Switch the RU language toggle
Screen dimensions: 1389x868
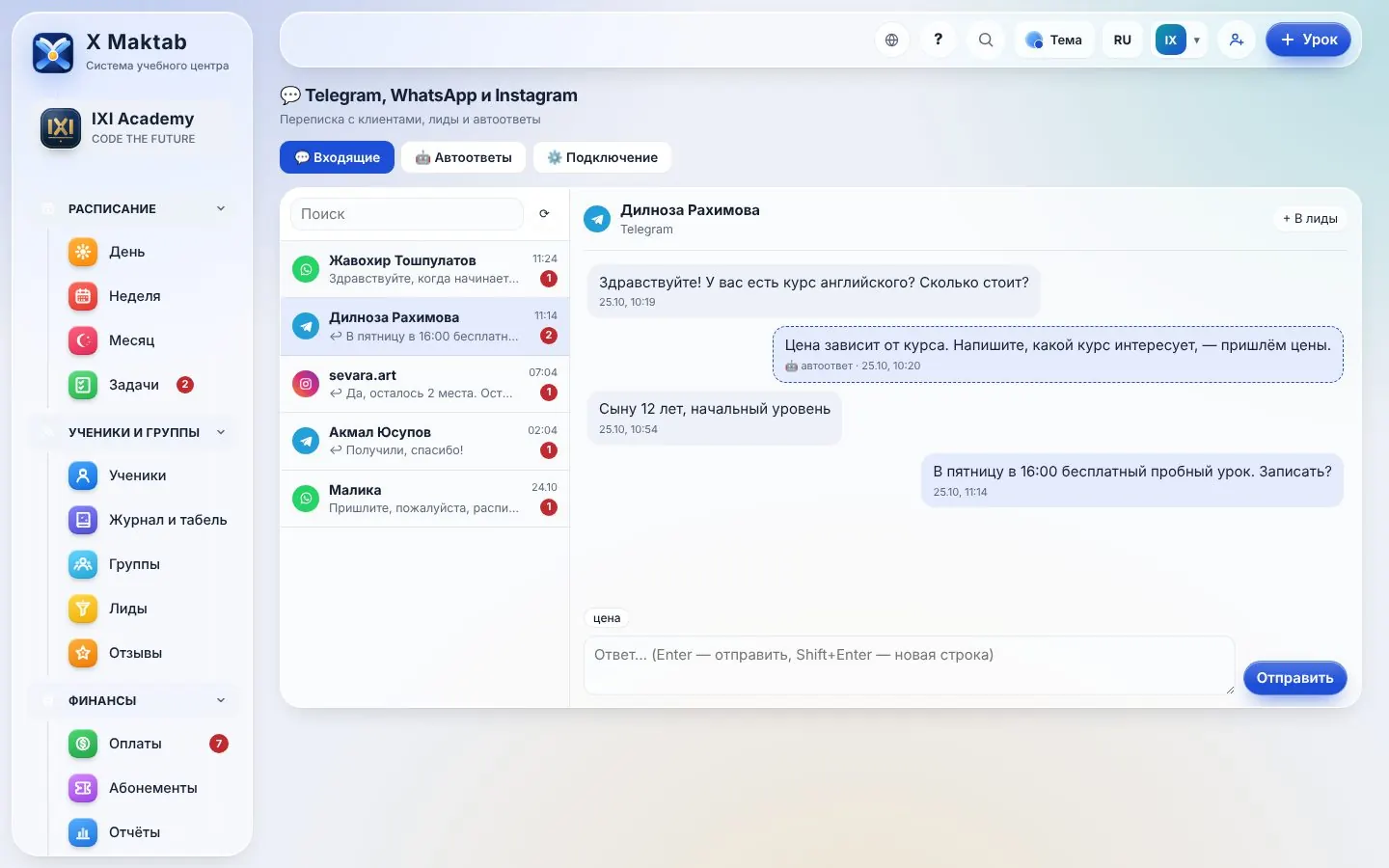(1122, 40)
